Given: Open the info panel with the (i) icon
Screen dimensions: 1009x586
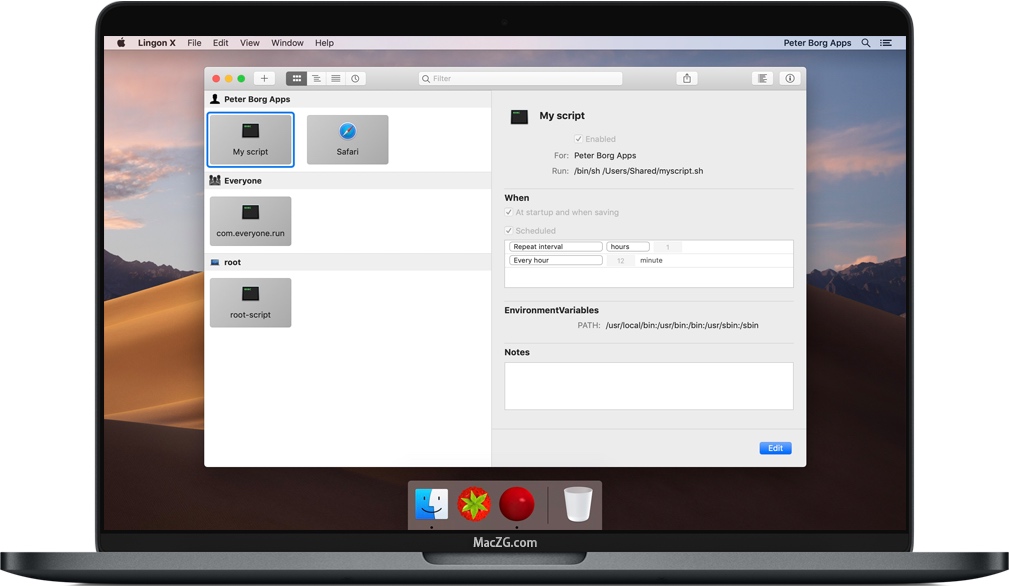Looking at the screenshot, I should 790,77.
